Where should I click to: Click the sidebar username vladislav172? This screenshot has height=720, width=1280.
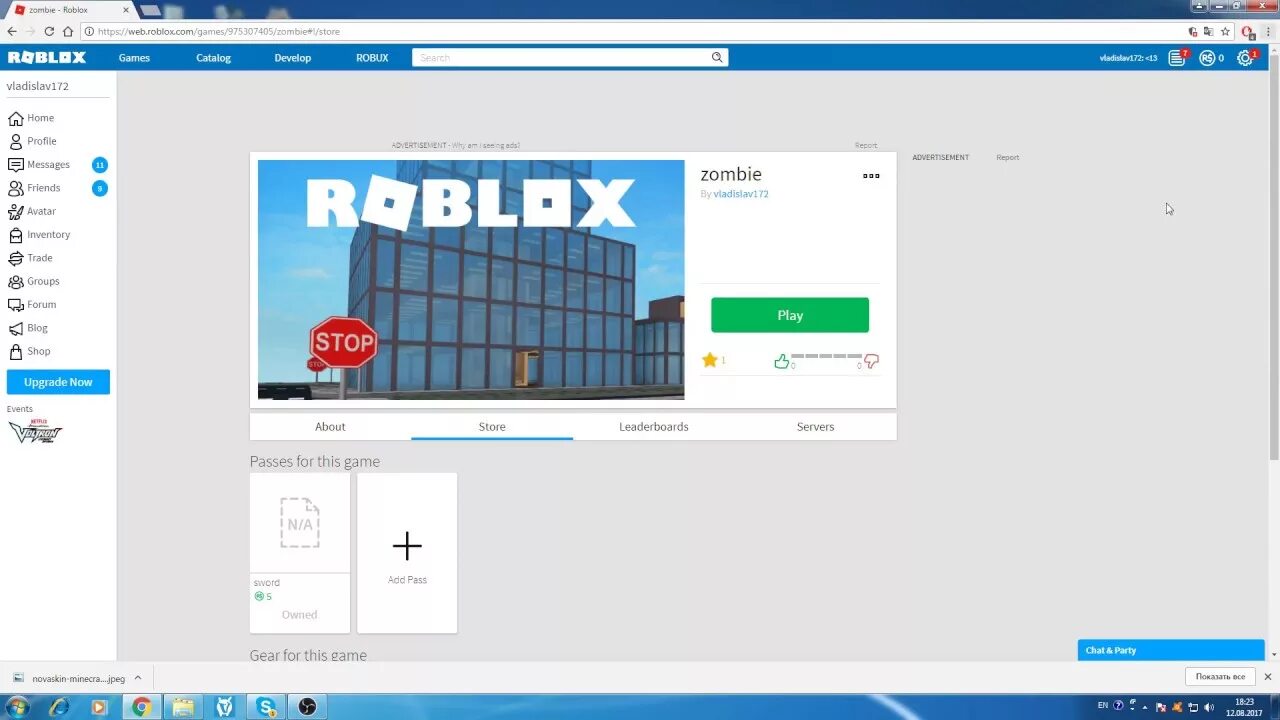(x=38, y=86)
